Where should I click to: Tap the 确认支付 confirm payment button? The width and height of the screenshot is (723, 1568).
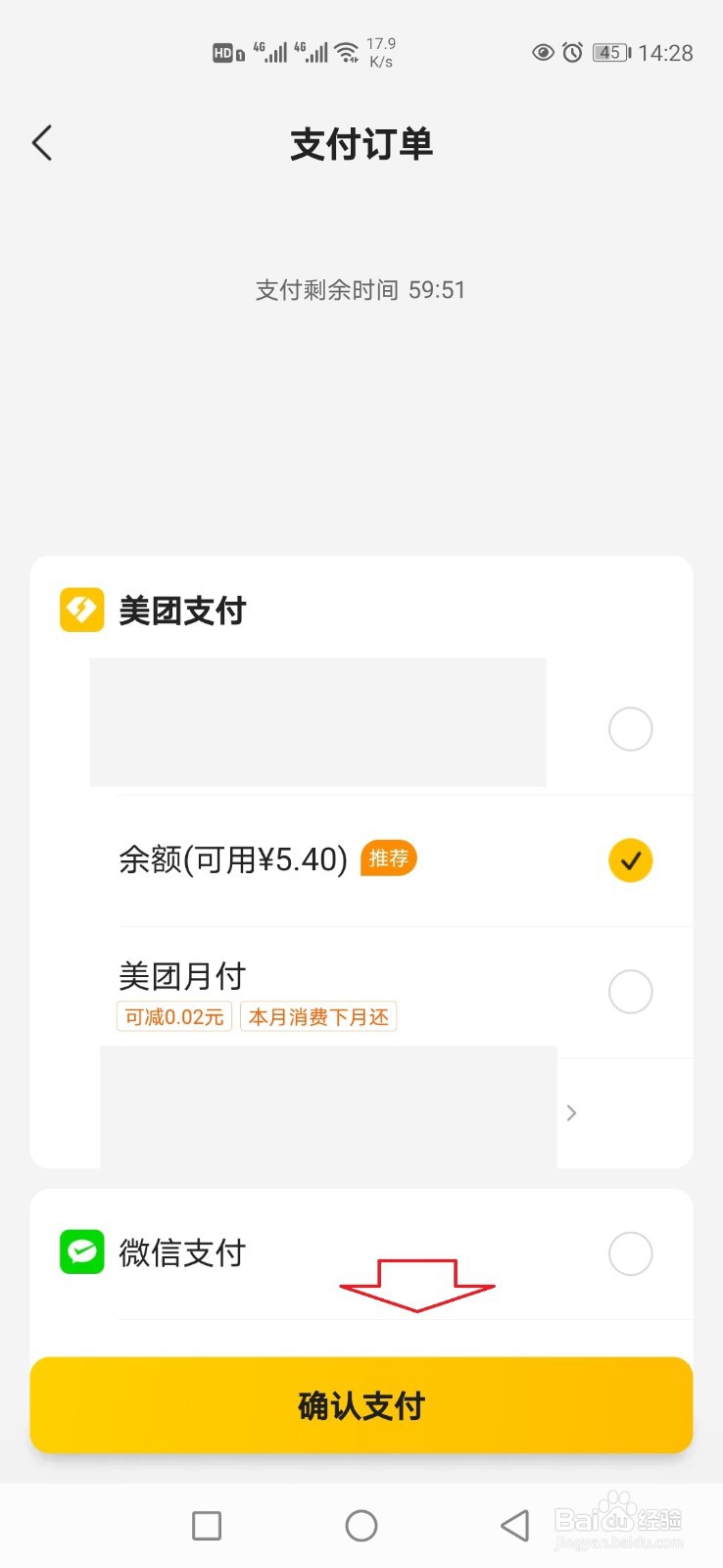(x=361, y=1405)
